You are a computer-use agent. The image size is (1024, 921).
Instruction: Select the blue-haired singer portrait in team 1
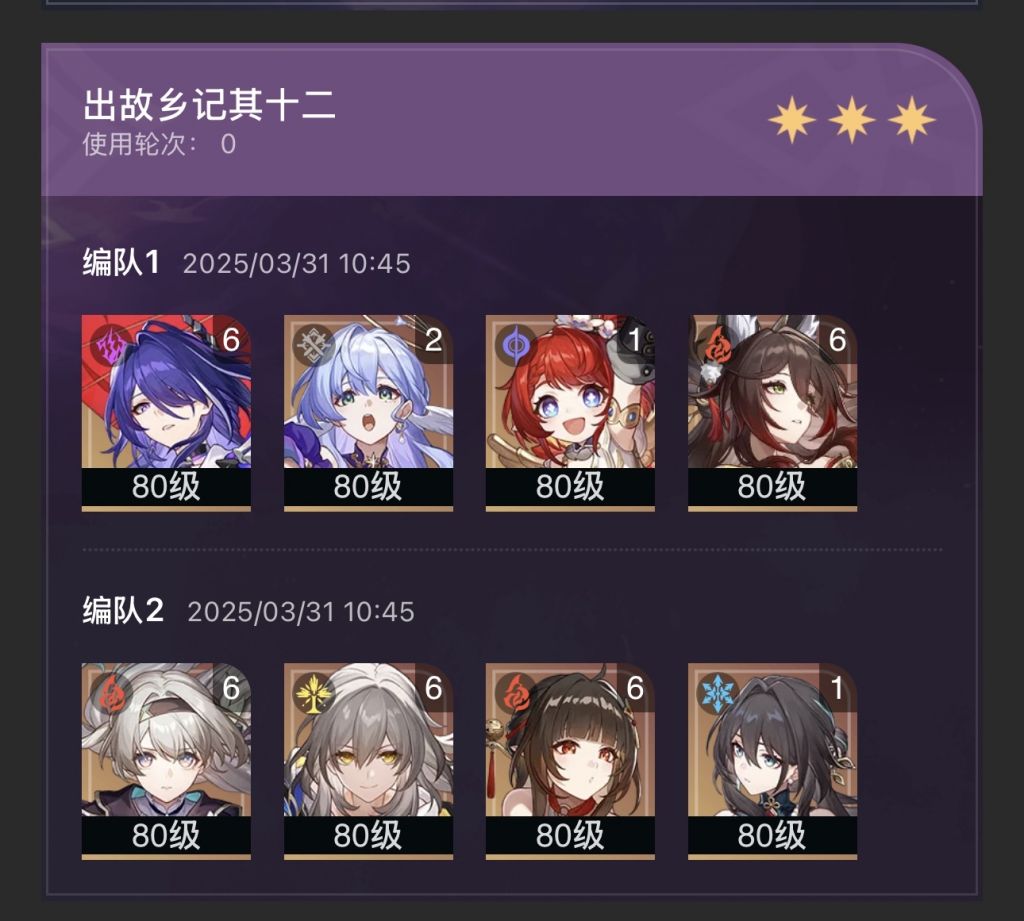pos(368,412)
